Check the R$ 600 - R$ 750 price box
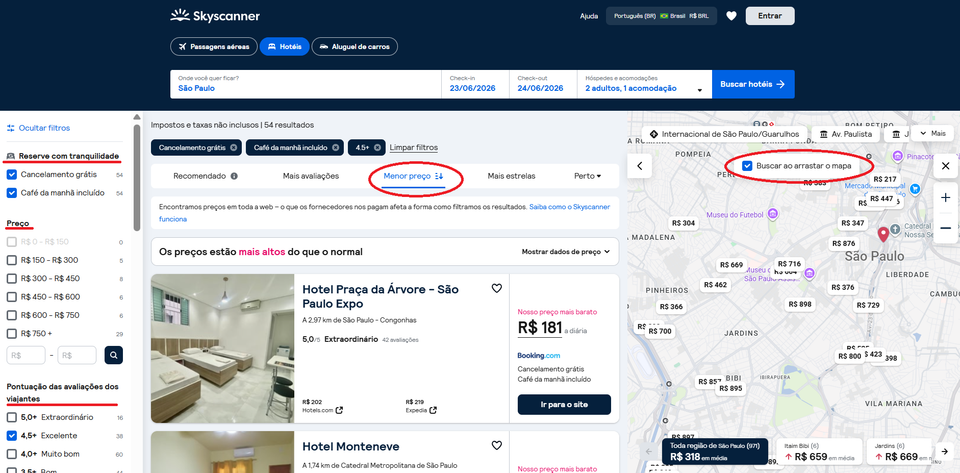 12,315
